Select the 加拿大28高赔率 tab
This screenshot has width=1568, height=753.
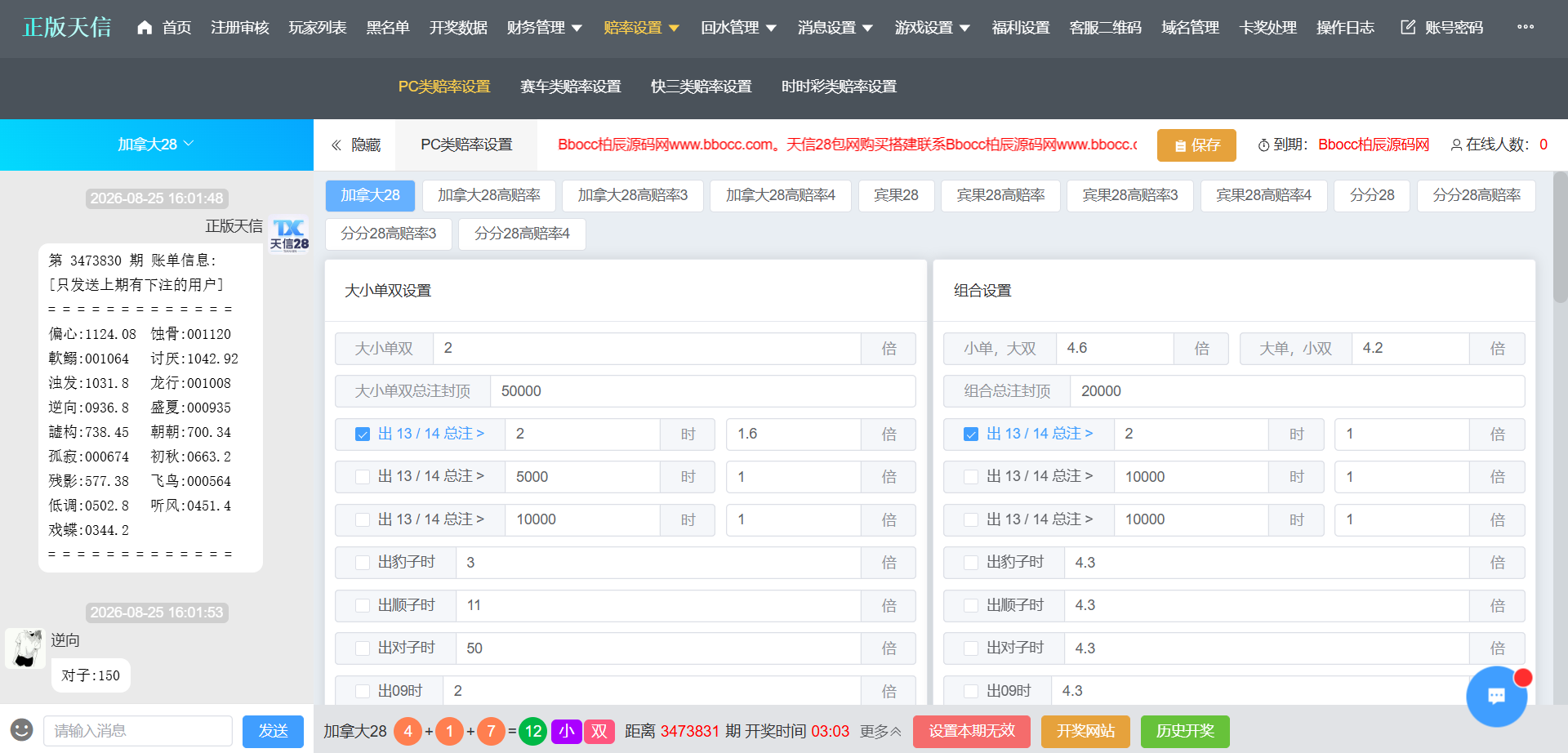click(489, 196)
